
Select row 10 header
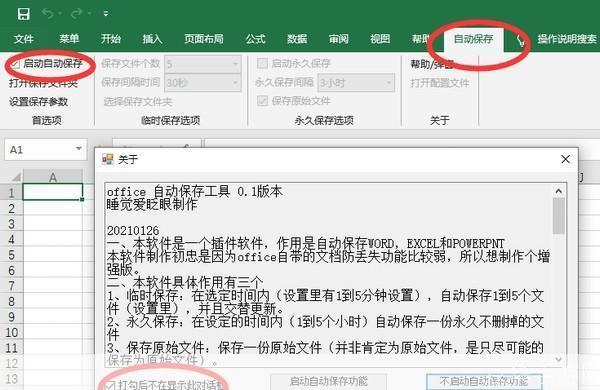coord(11,332)
